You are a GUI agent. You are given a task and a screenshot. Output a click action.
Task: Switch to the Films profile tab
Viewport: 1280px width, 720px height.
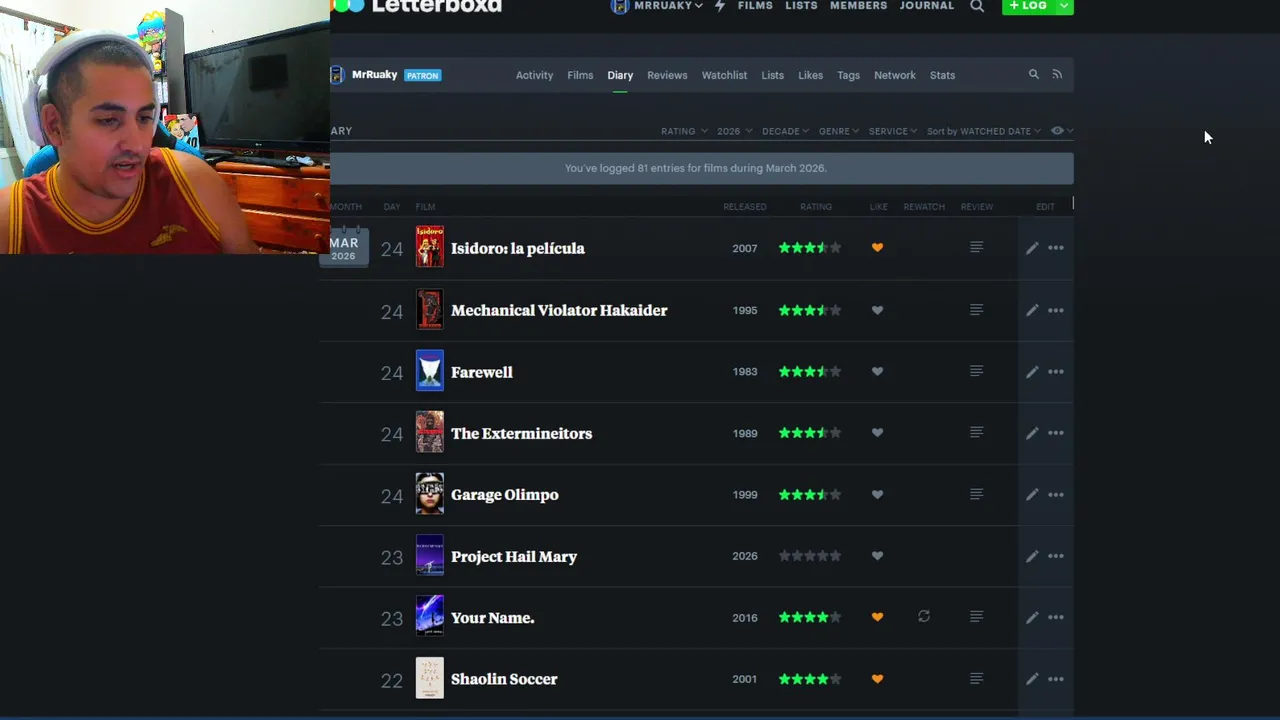tap(580, 75)
